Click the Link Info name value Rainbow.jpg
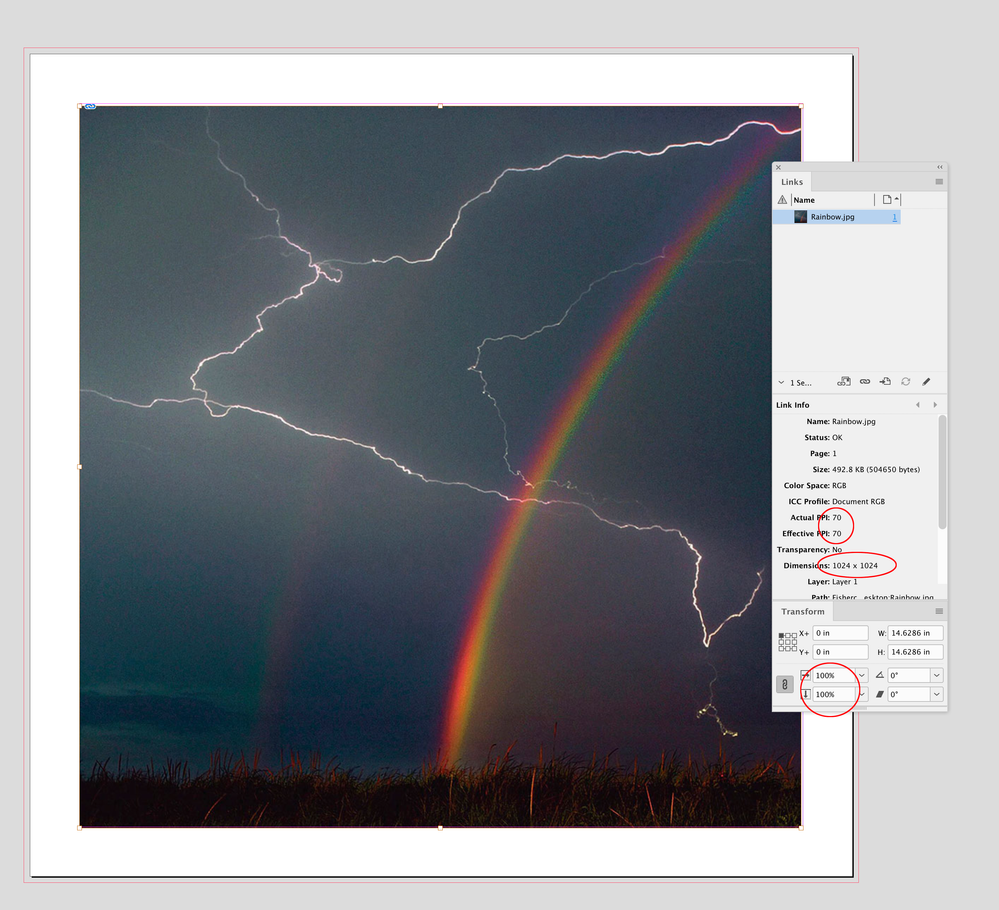 (854, 421)
